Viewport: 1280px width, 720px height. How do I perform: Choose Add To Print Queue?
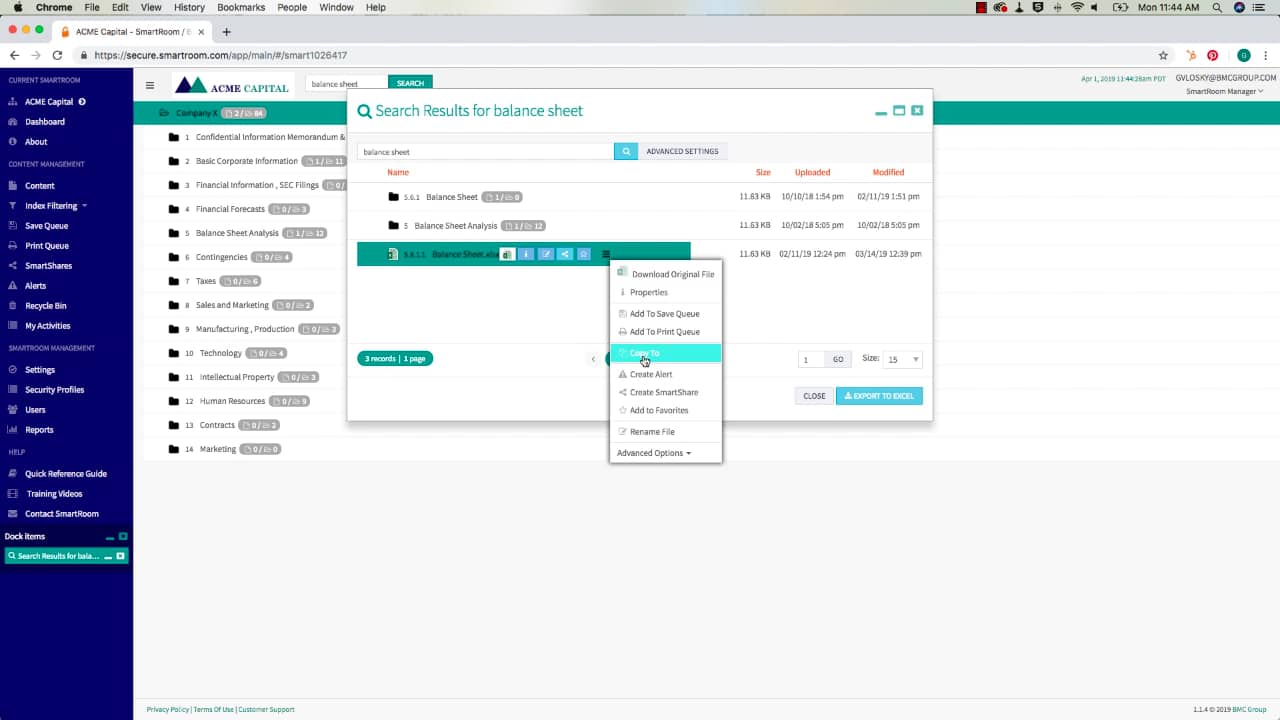666,332
